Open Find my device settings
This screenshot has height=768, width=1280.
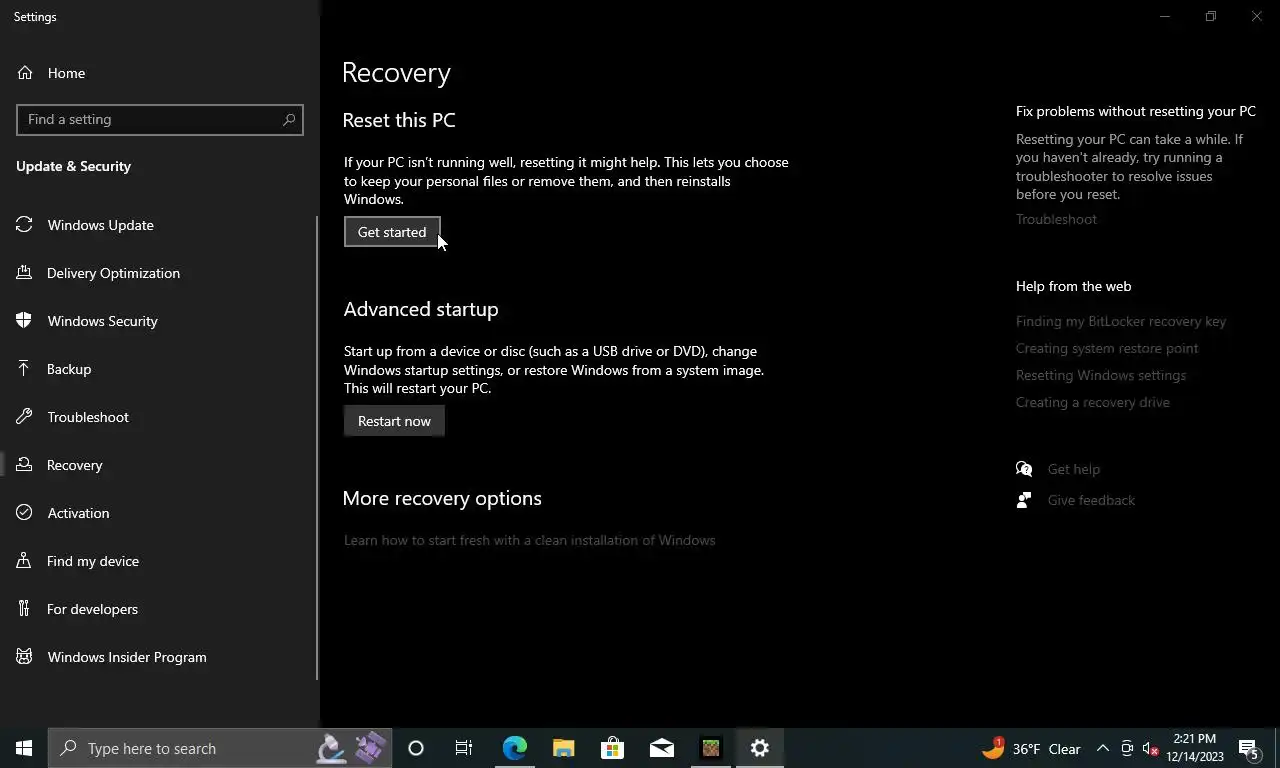(x=160, y=561)
